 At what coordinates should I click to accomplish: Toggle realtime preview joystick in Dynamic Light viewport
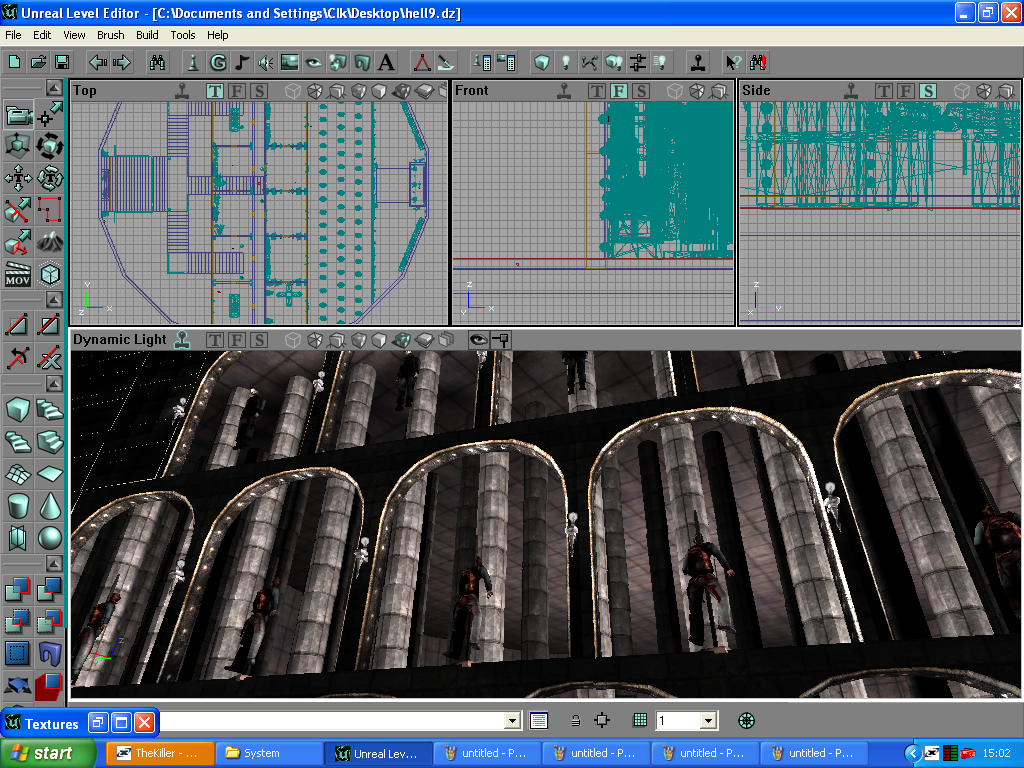pos(181,340)
